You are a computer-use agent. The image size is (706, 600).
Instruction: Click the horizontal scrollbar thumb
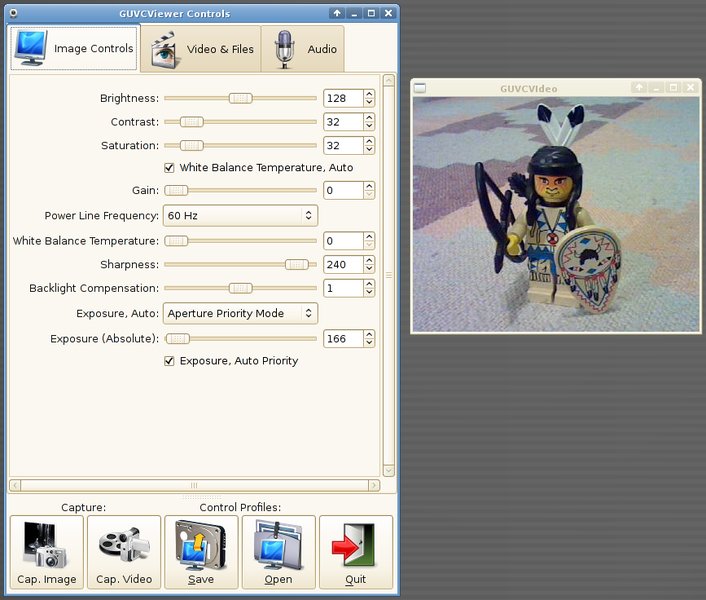pos(194,485)
